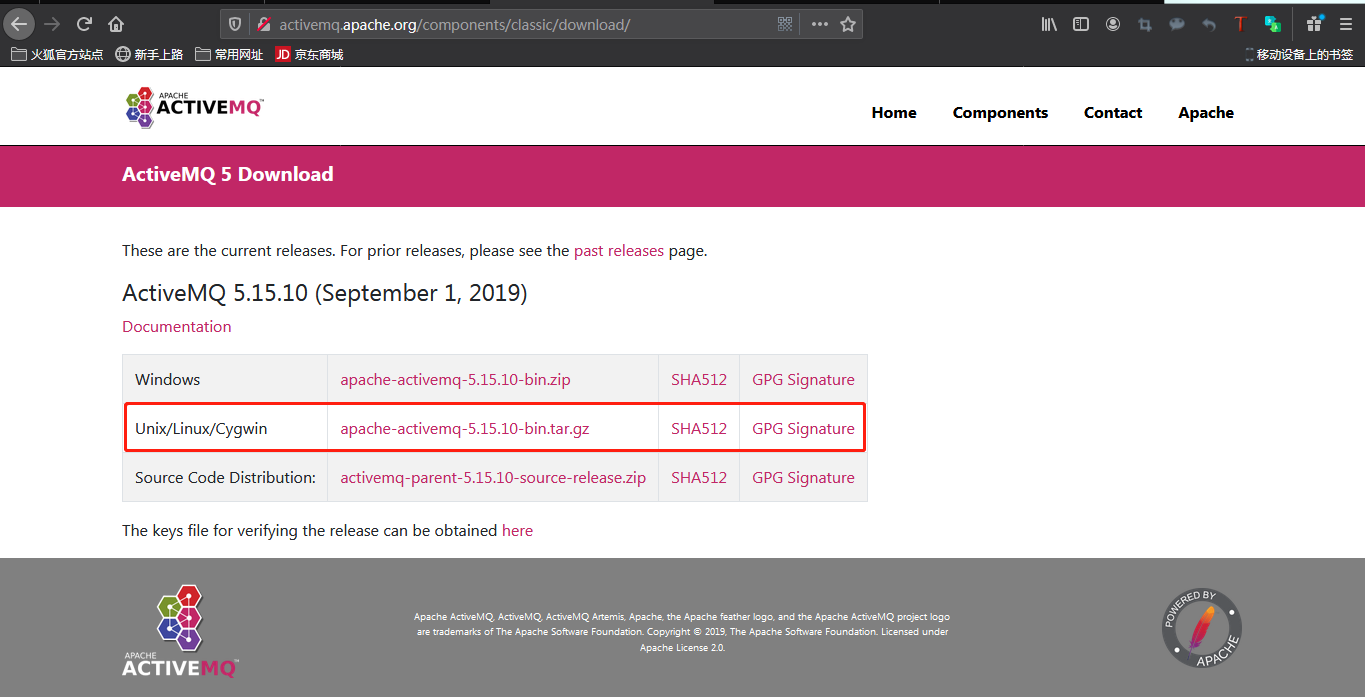Open SHA512 link in Unix/Linux/Cygwin row

(x=699, y=429)
